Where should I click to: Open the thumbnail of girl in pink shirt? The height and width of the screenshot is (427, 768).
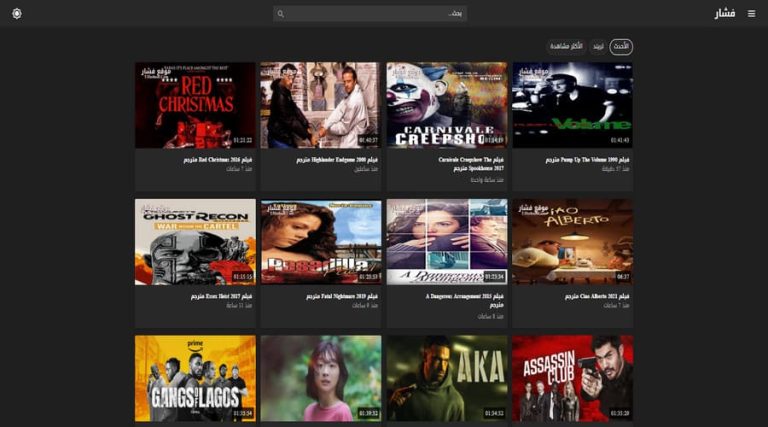point(321,378)
